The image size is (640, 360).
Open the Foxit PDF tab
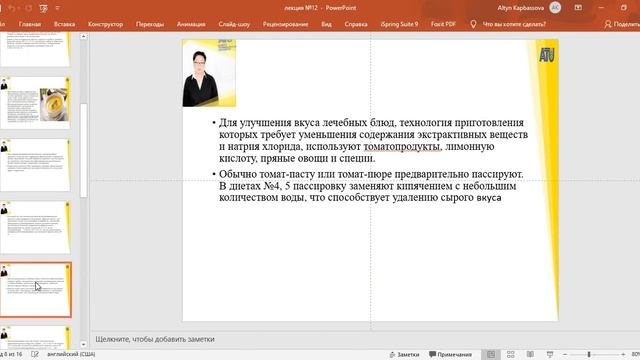[443, 24]
